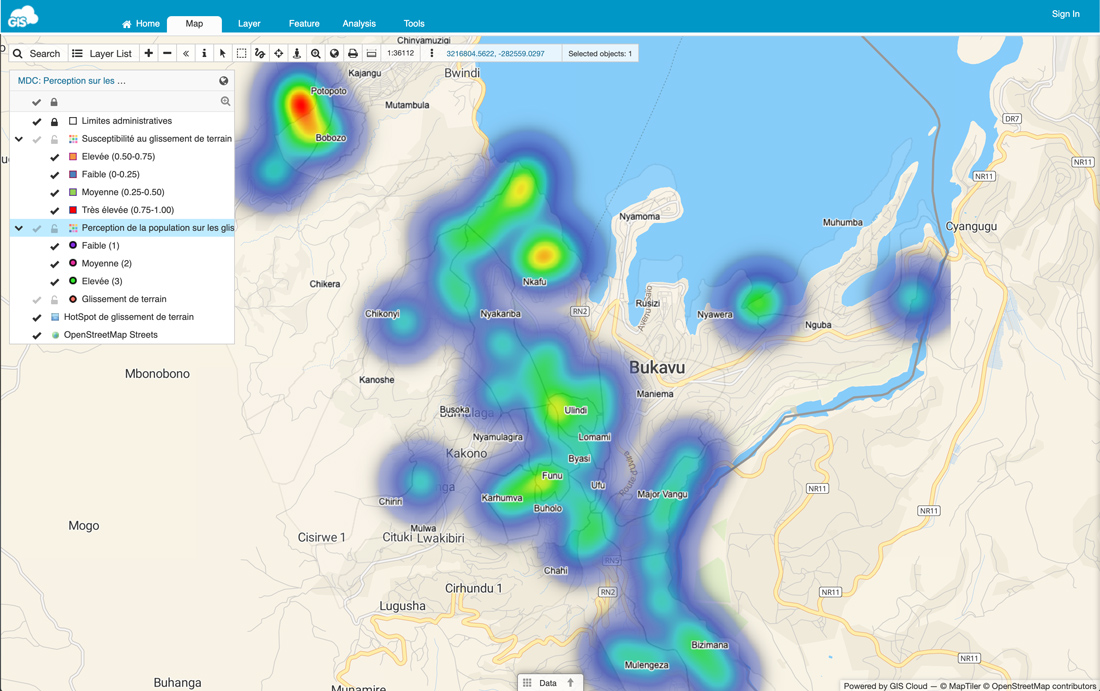Open the feature info tool
Image resolution: width=1100 pixels, height=691 pixels.
point(204,52)
